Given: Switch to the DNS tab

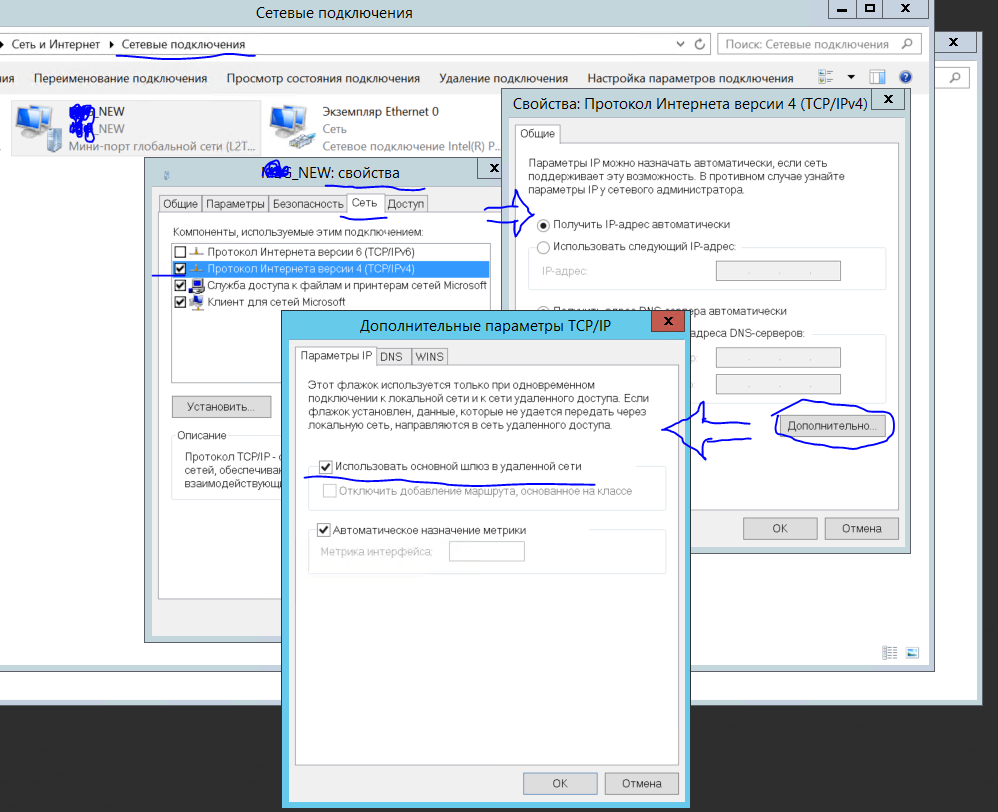Looking at the screenshot, I should coord(391,357).
